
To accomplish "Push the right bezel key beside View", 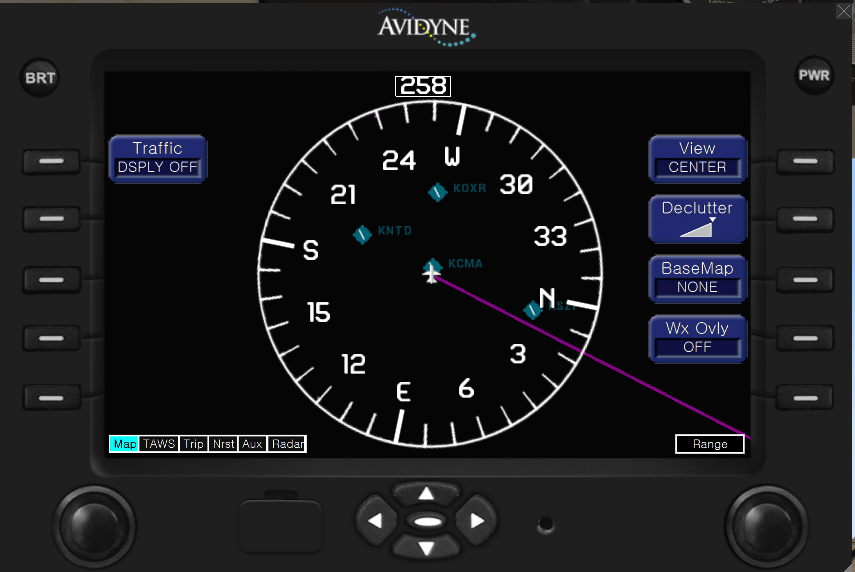I will [x=805, y=162].
